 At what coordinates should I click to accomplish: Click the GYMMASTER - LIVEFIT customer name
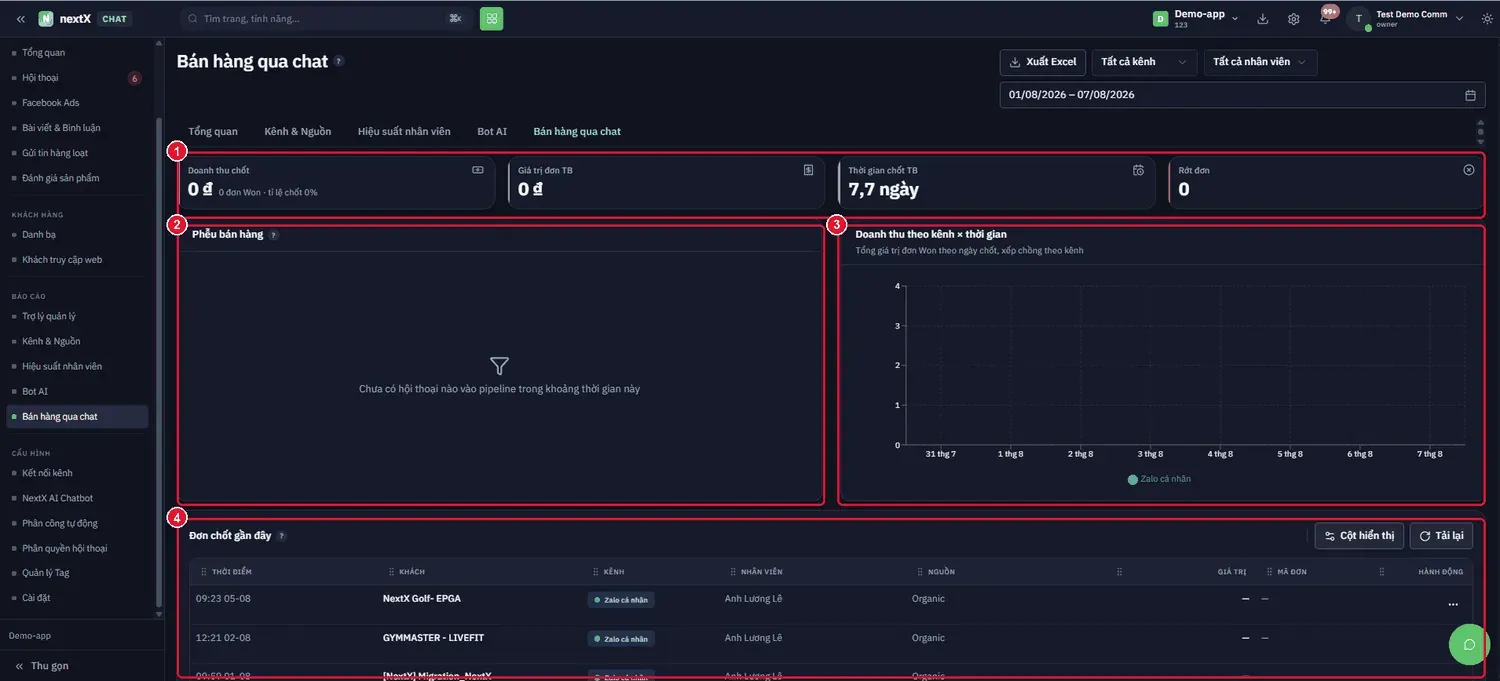pos(435,638)
